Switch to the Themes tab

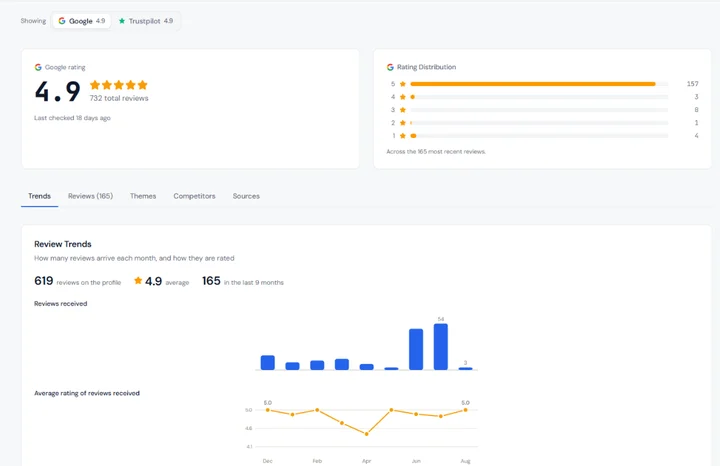[x=143, y=196]
